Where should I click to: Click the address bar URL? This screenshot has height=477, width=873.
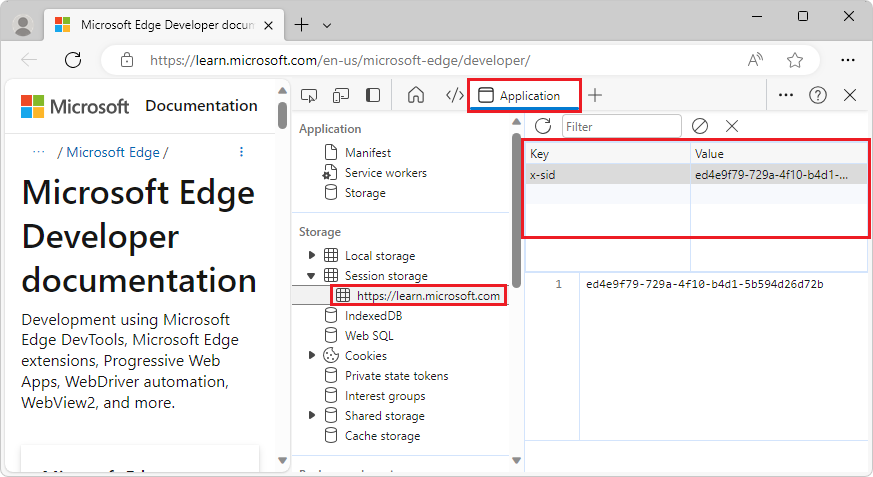tap(340, 60)
